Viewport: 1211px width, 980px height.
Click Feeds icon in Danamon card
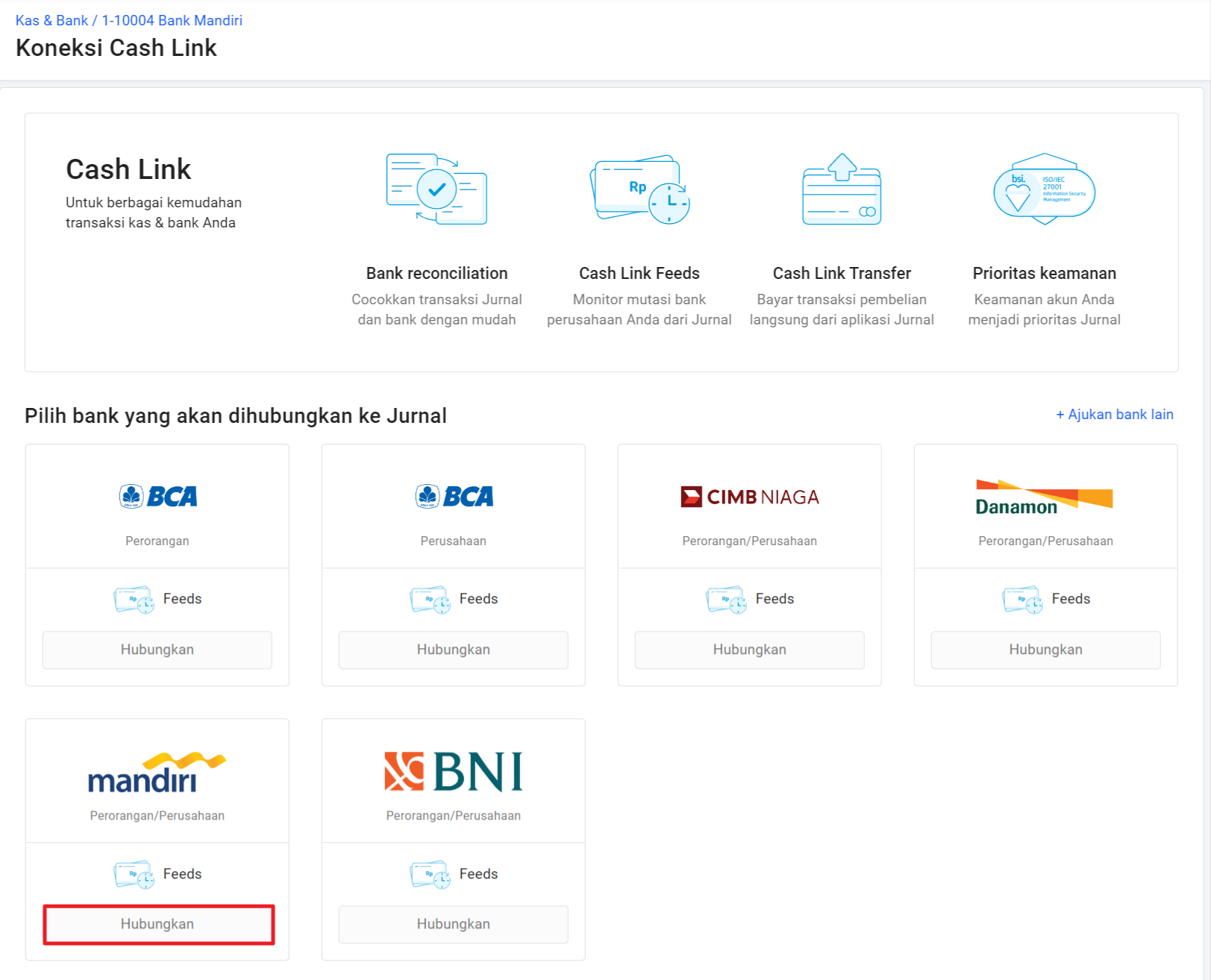click(1022, 600)
